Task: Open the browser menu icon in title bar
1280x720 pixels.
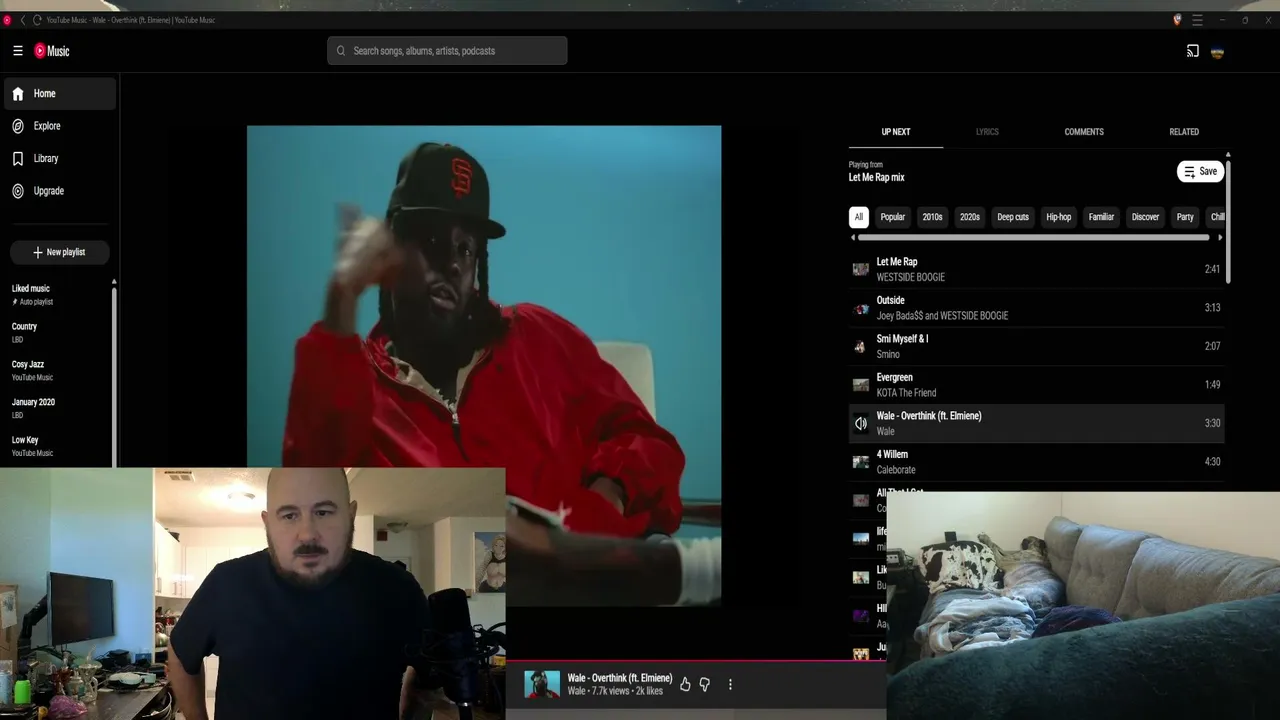Action: tap(1197, 20)
